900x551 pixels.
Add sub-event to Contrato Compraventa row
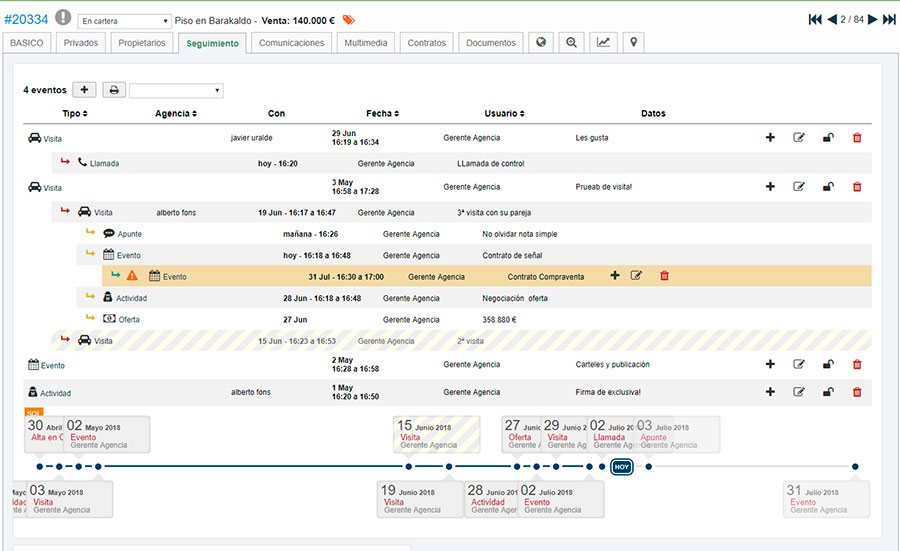(x=615, y=276)
